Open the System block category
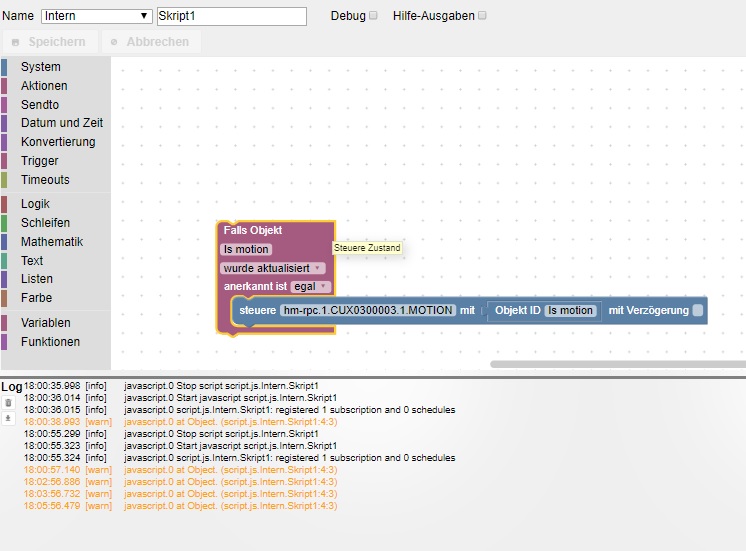Image resolution: width=746 pixels, height=551 pixels. [56, 67]
